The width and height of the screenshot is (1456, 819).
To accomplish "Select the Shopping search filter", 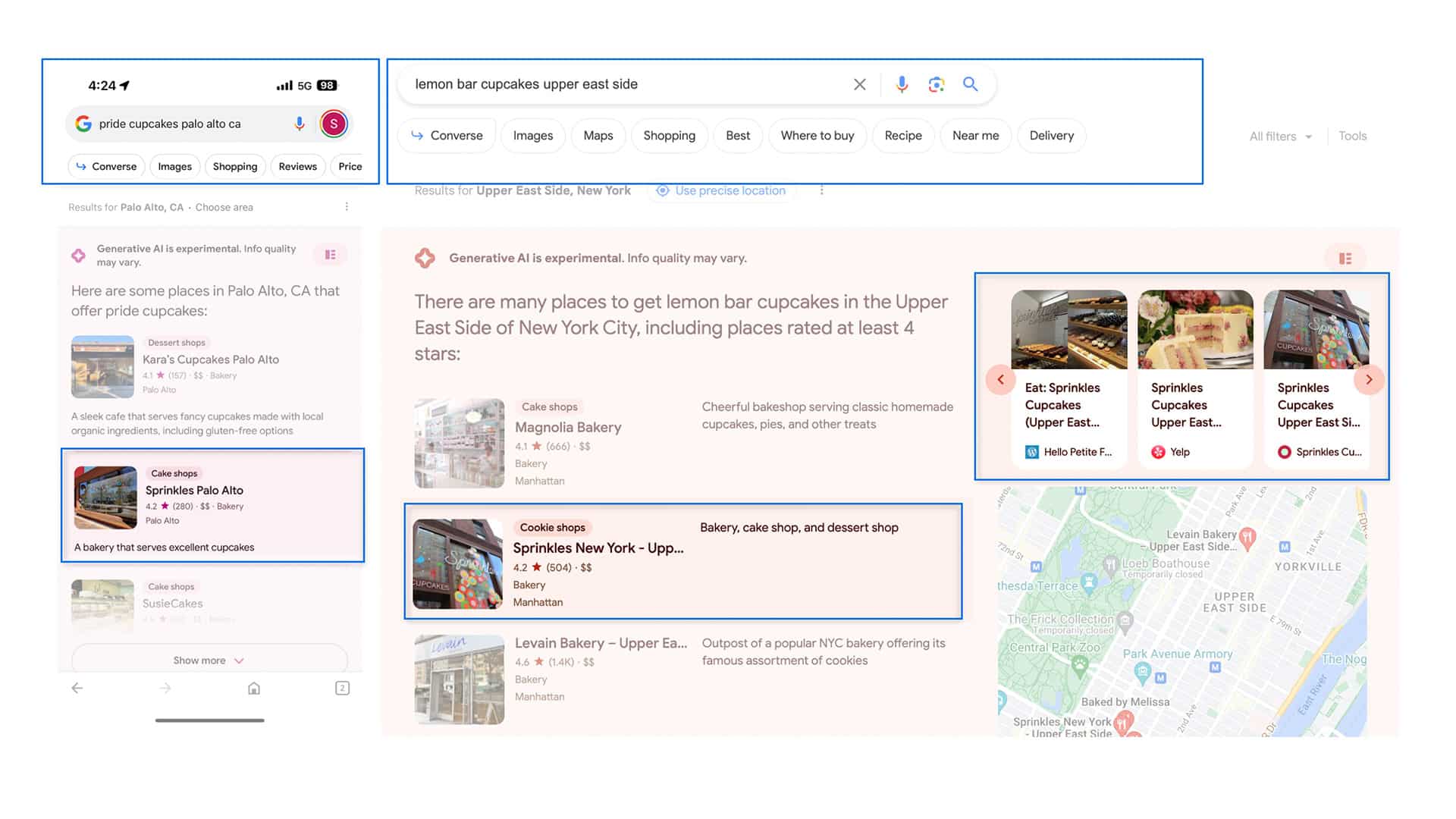I will tap(669, 136).
